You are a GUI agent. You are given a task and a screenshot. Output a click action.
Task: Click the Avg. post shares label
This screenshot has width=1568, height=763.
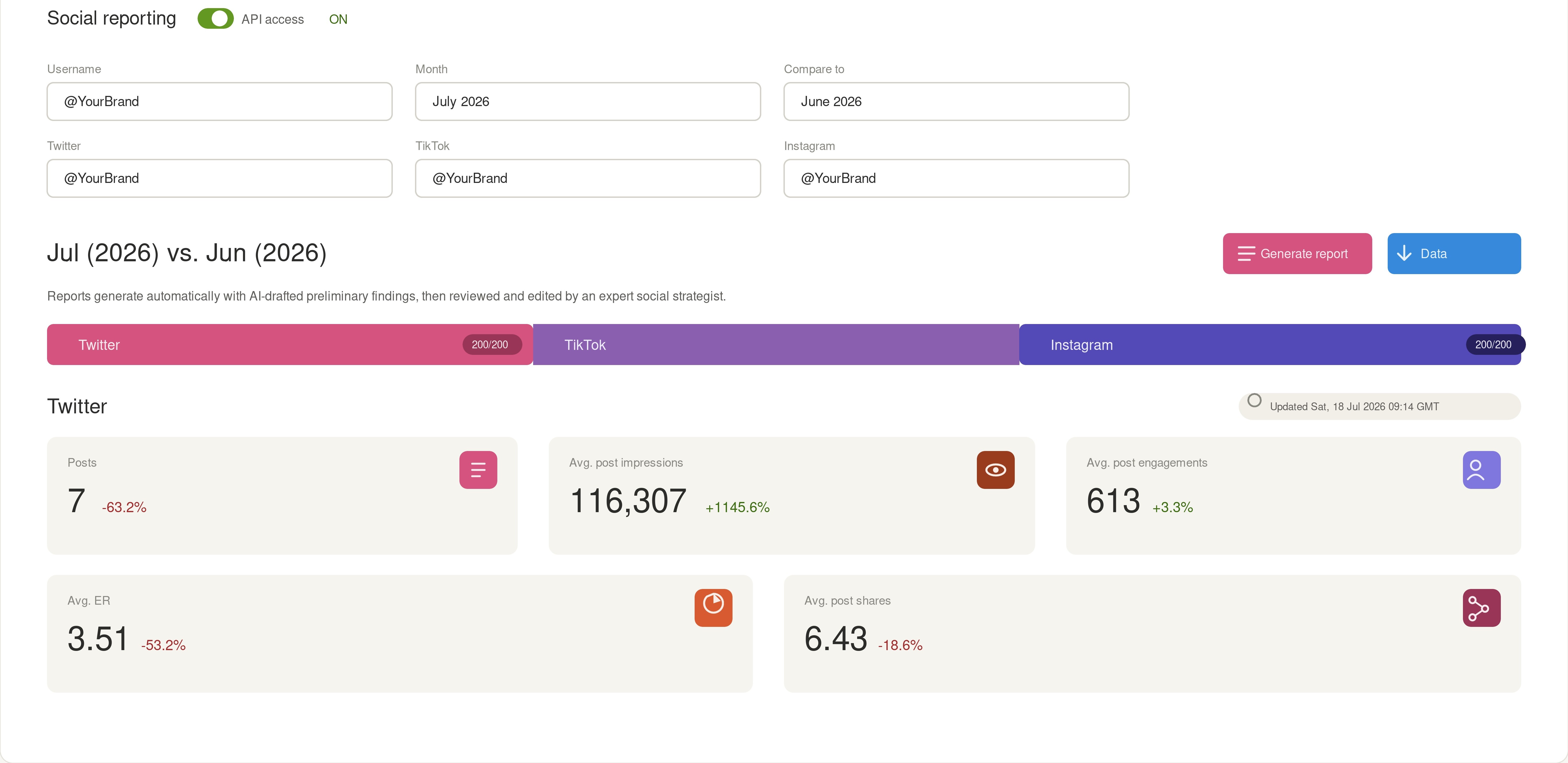click(x=847, y=600)
